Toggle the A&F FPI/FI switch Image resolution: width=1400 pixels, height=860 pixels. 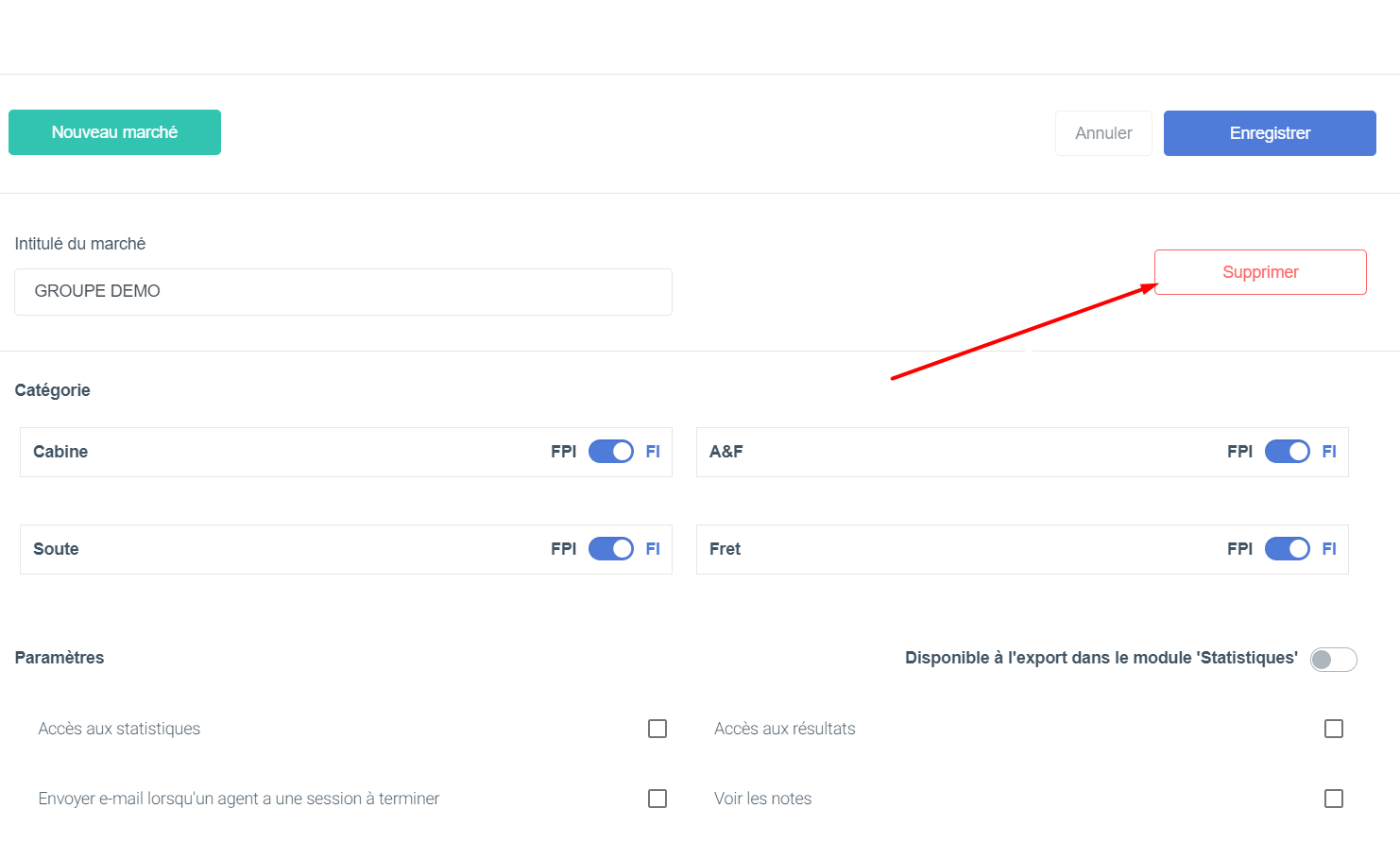[1288, 452]
